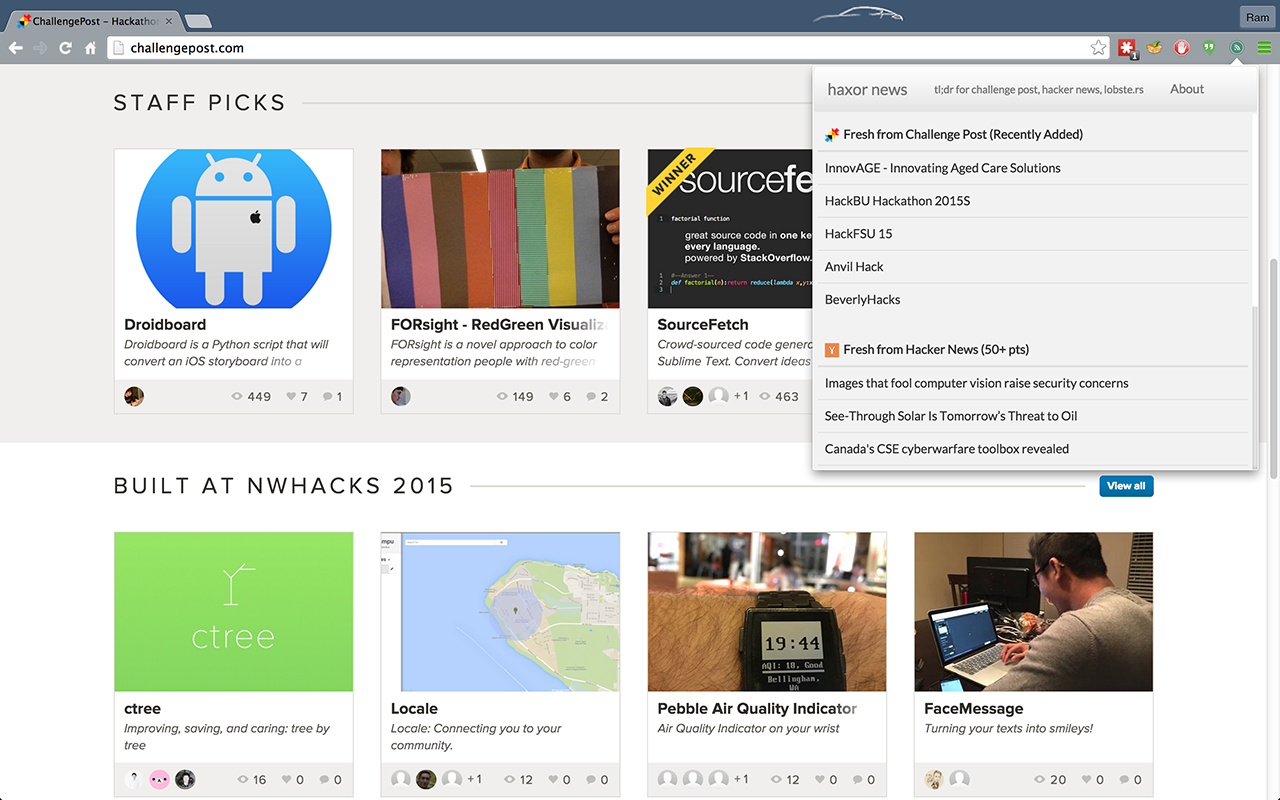The image size is (1280, 800).
Task: Open the green ctree thumbnail
Action: pyautogui.click(x=234, y=612)
